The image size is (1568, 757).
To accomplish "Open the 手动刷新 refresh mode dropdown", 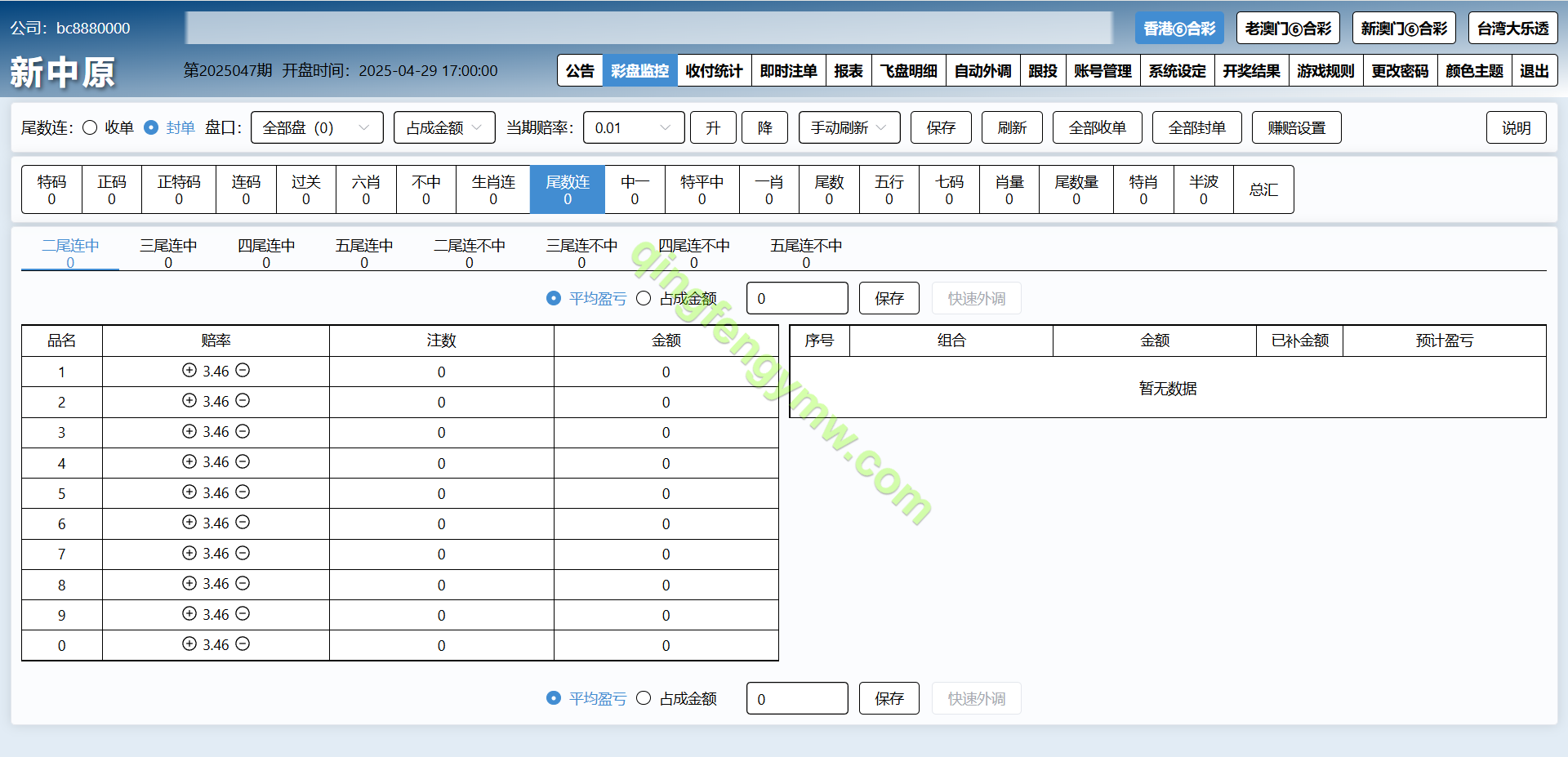I will click(849, 127).
